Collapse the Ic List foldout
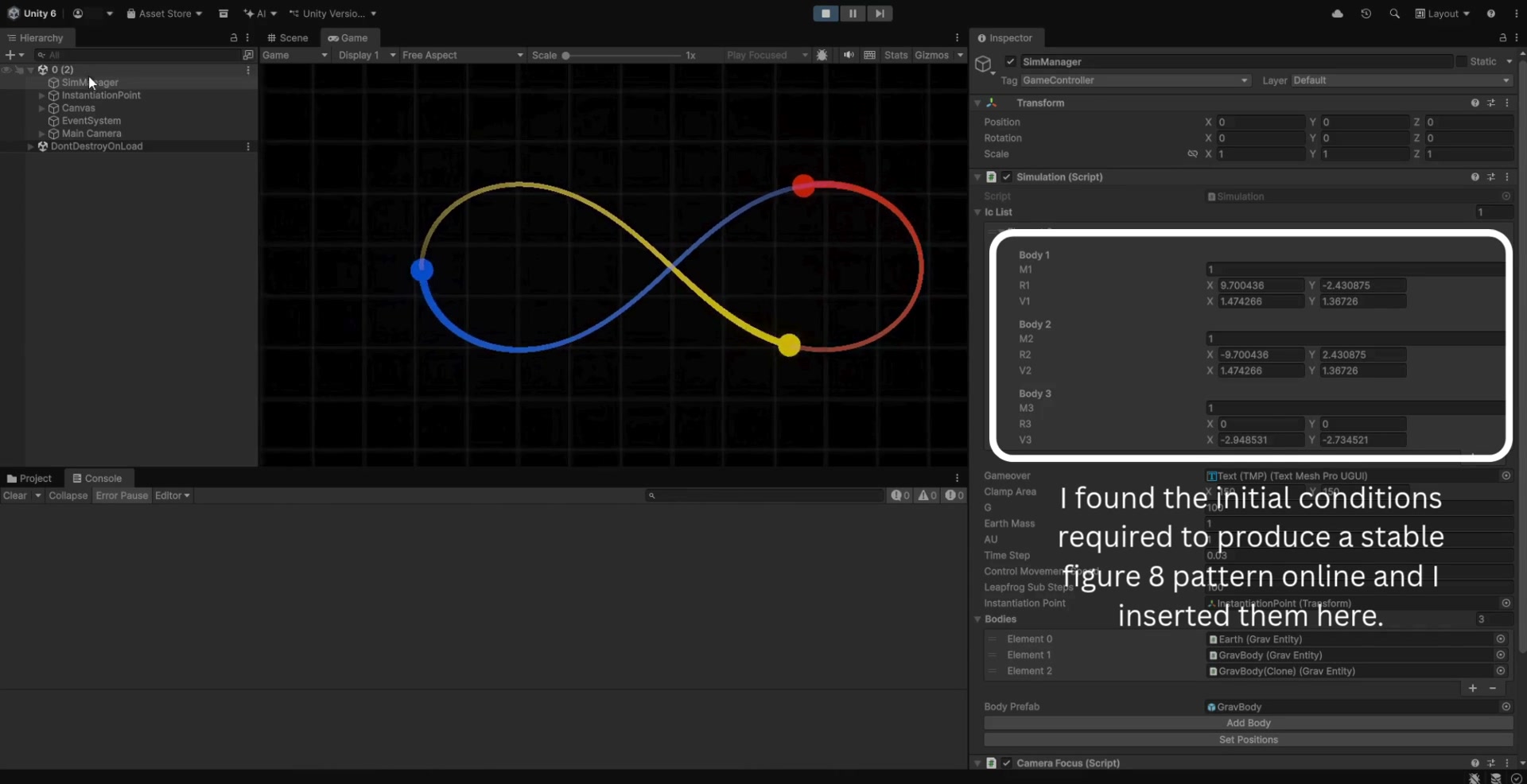 click(x=977, y=212)
